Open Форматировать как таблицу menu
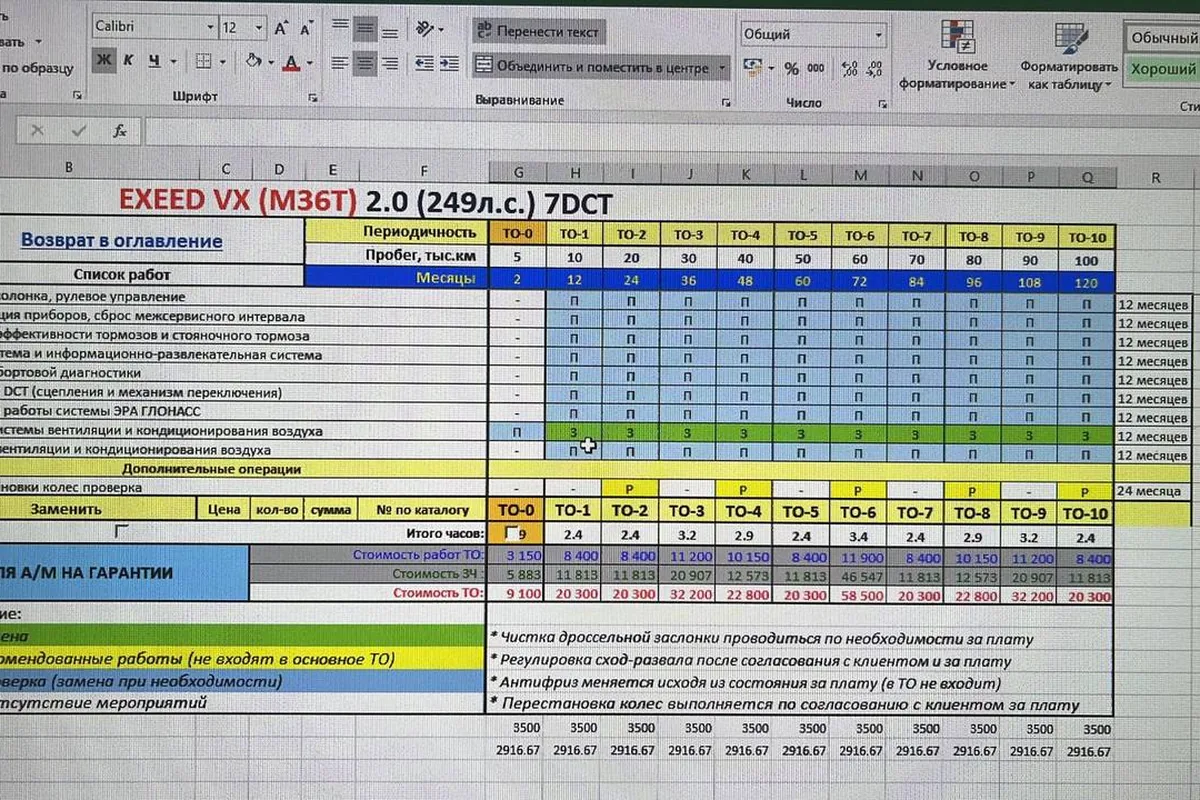The height and width of the screenshot is (800, 1200). click(x=1069, y=58)
